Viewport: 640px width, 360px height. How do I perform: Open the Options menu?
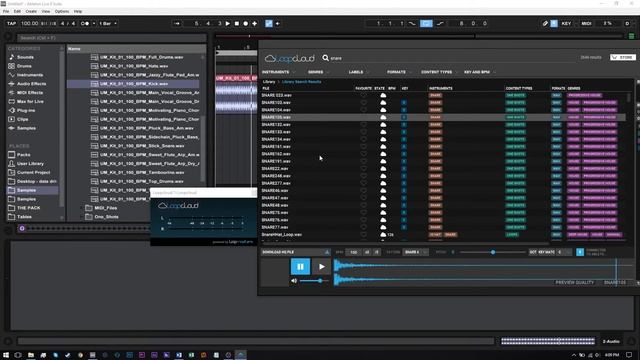point(62,11)
